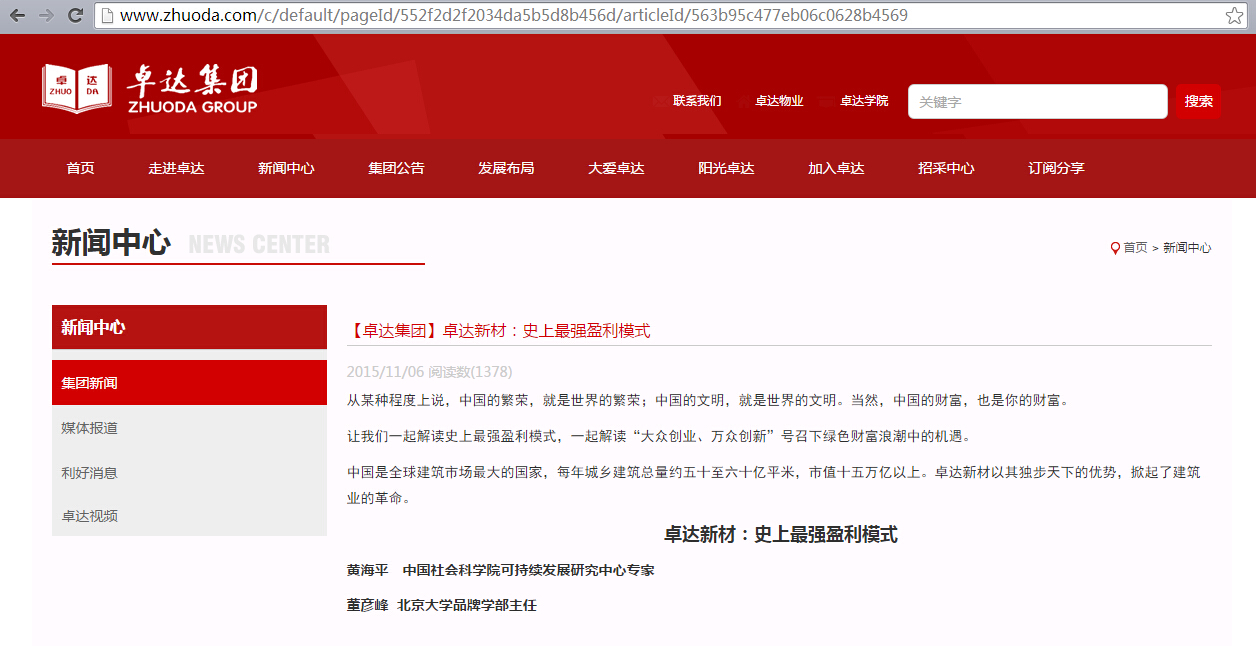Open 订阅分享 navigation item

coord(1056,168)
